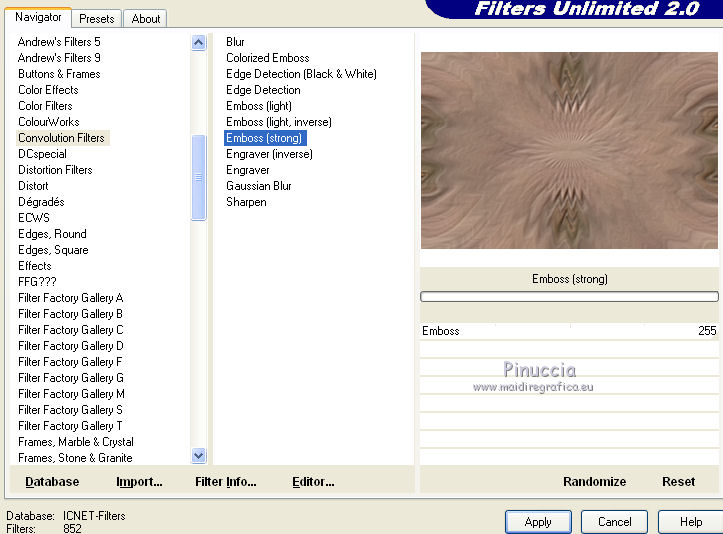Choose the plain Engraver filter
Screen dimensions: 723x534
click(x=248, y=170)
